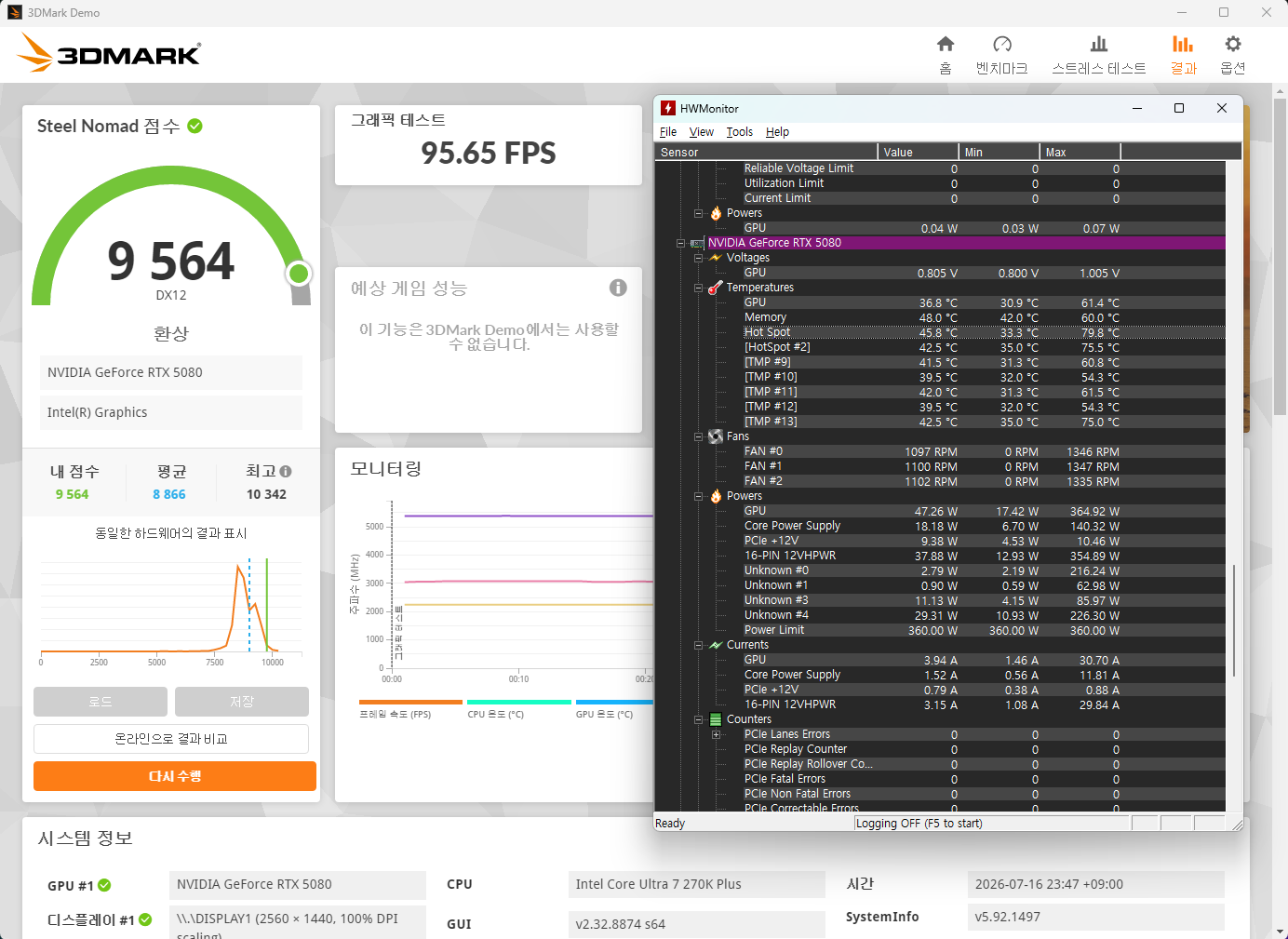
Task: Click the Intel Core Ultra 7 270K Plus field
Action: pyautogui.click(x=697, y=884)
